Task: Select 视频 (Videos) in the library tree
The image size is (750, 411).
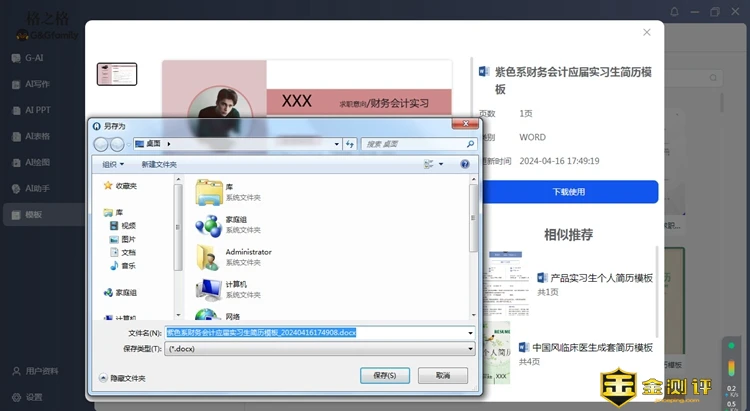Action: tap(128, 226)
